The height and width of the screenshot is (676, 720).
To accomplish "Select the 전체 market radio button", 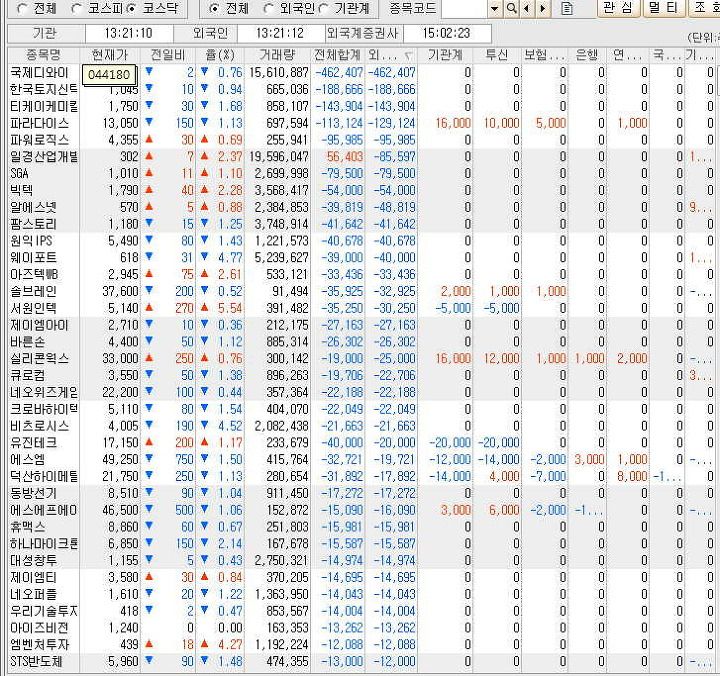I will [x=22, y=8].
